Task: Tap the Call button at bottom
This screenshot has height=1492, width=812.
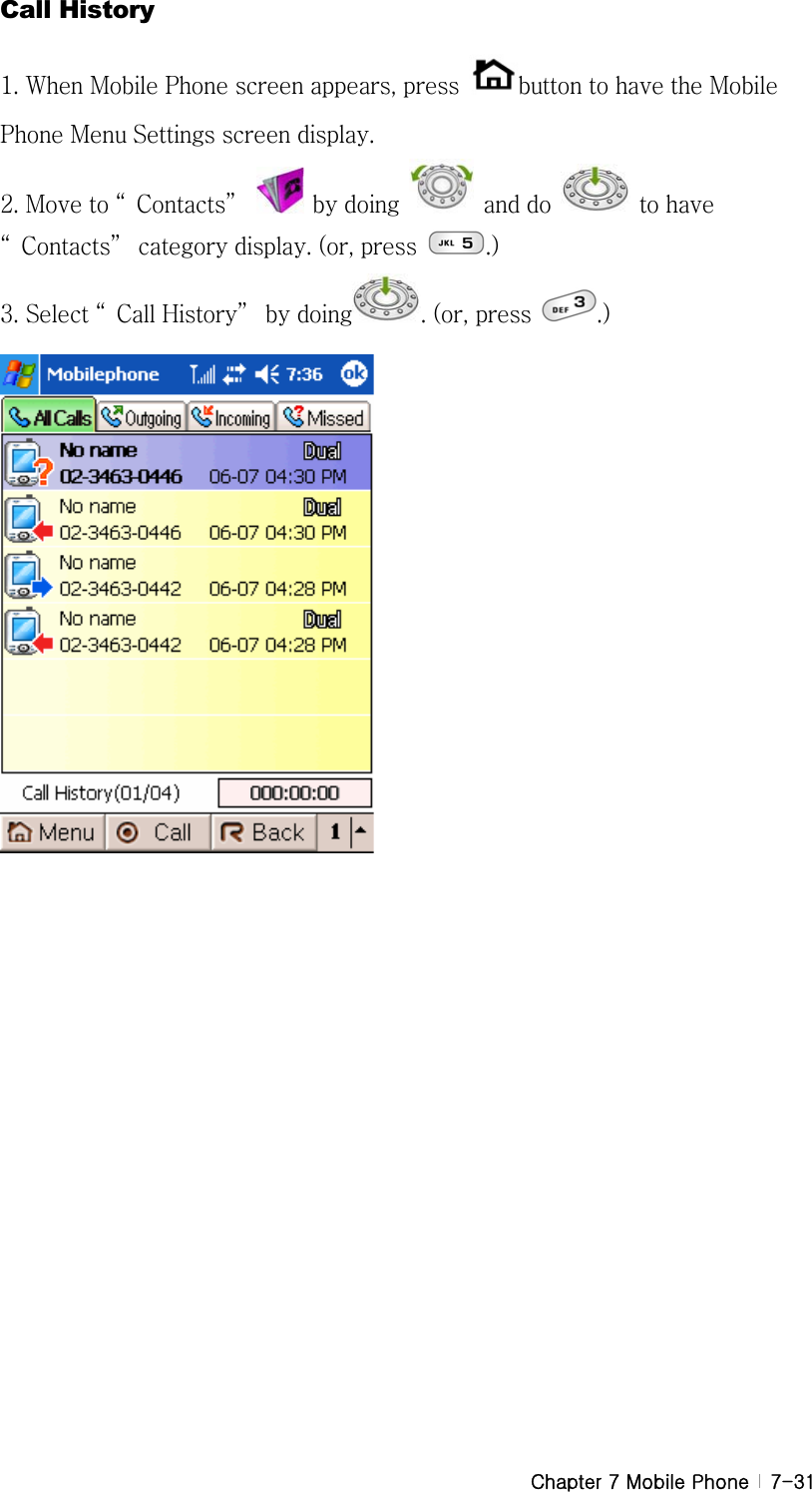Action: [x=157, y=832]
